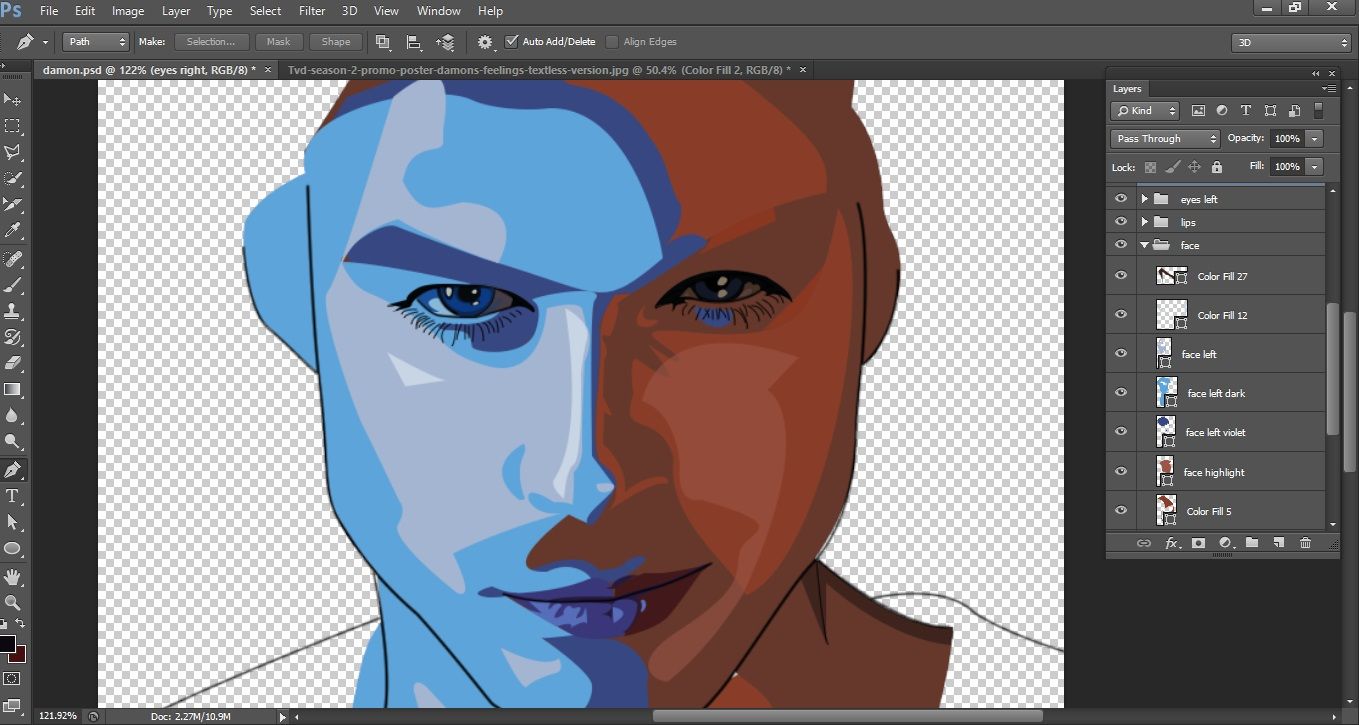This screenshot has height=725, width=1359.
Task: Open Pass Through blend mode dropdown
Action: 1165,139
